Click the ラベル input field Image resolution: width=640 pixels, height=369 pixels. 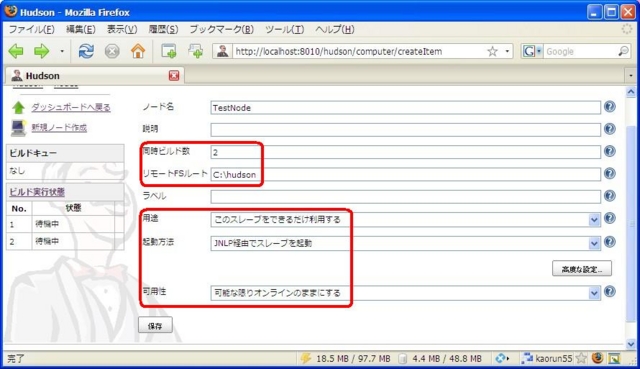click(x=405, y=197)
